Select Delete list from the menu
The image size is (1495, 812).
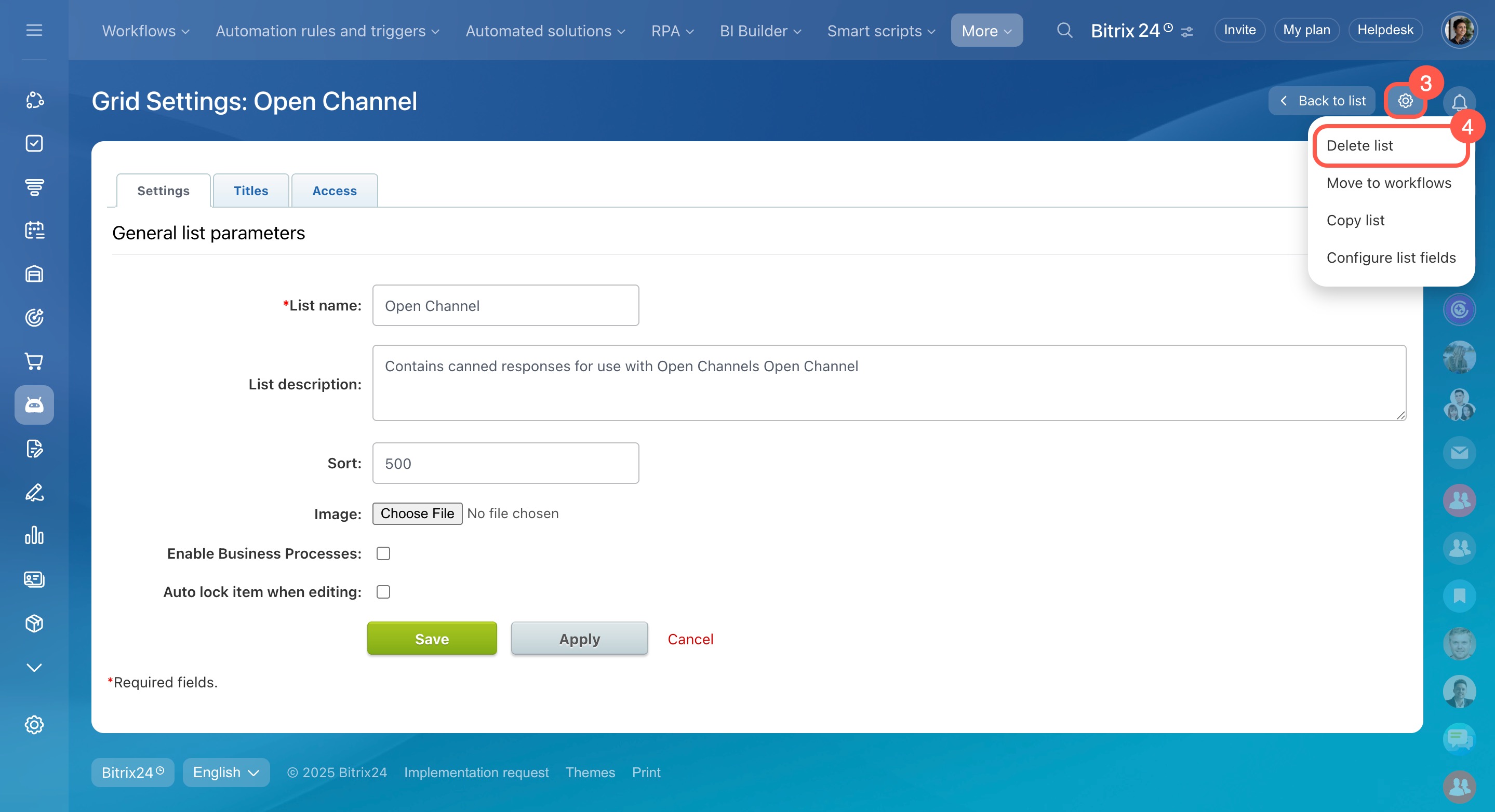(1391, 145)
